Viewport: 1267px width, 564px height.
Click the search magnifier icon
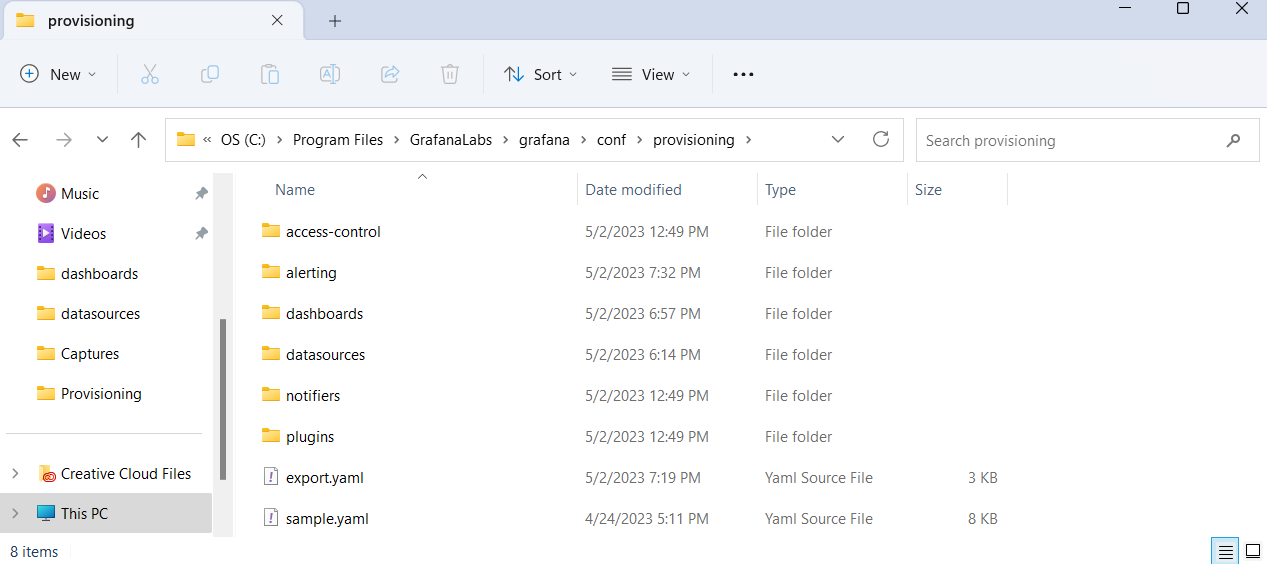pyautogui.click(x=1233, y=141)
